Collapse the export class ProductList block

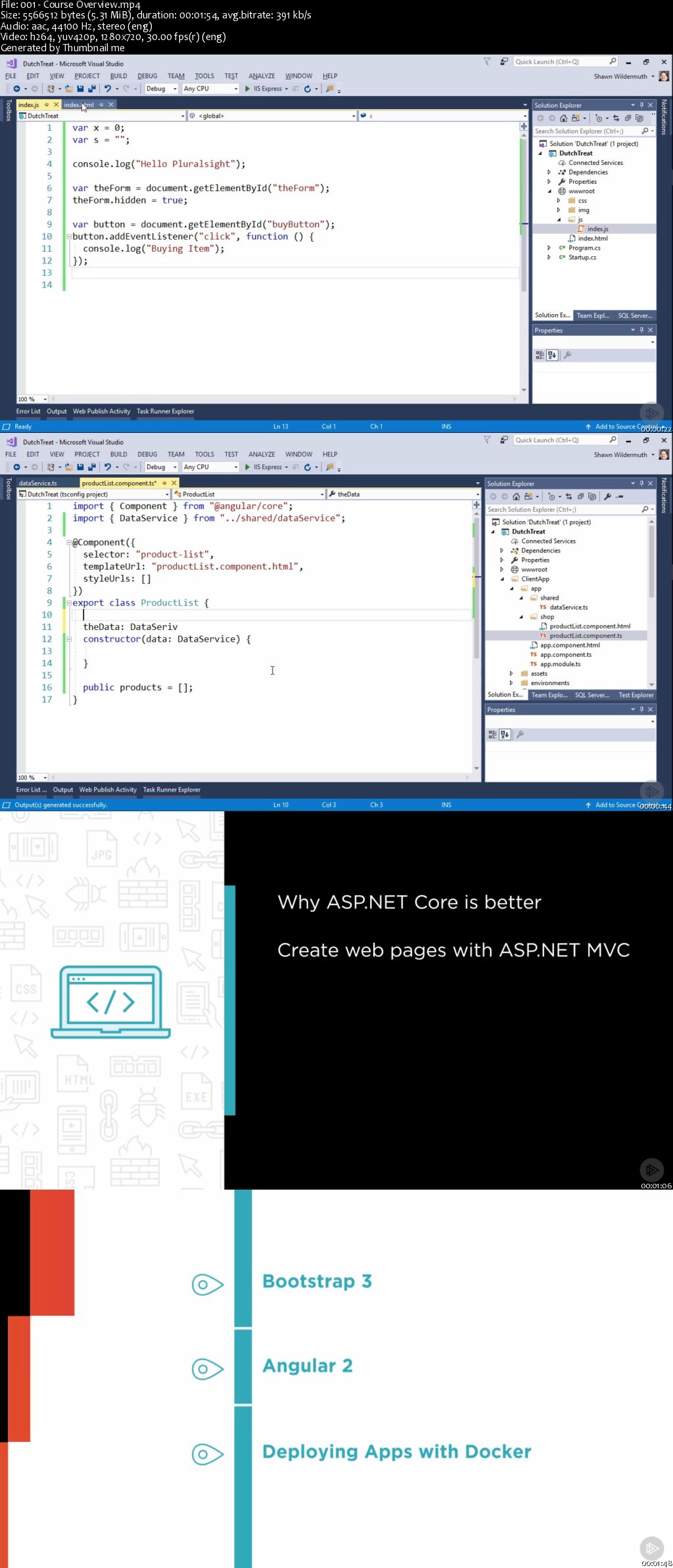(68, 602)
